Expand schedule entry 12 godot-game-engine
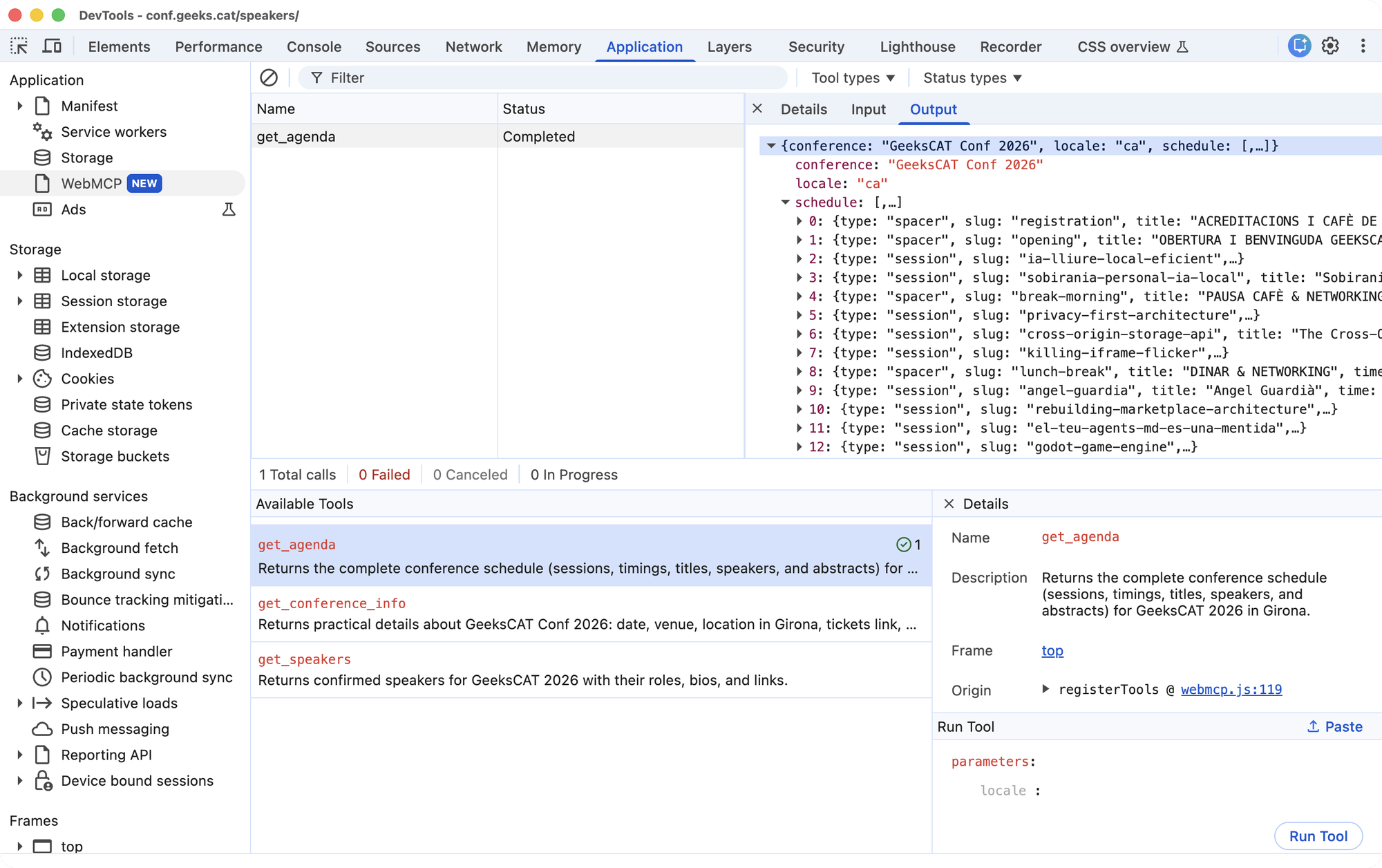This screenshot has width=1382, height=868. click(x=799, y=447)
